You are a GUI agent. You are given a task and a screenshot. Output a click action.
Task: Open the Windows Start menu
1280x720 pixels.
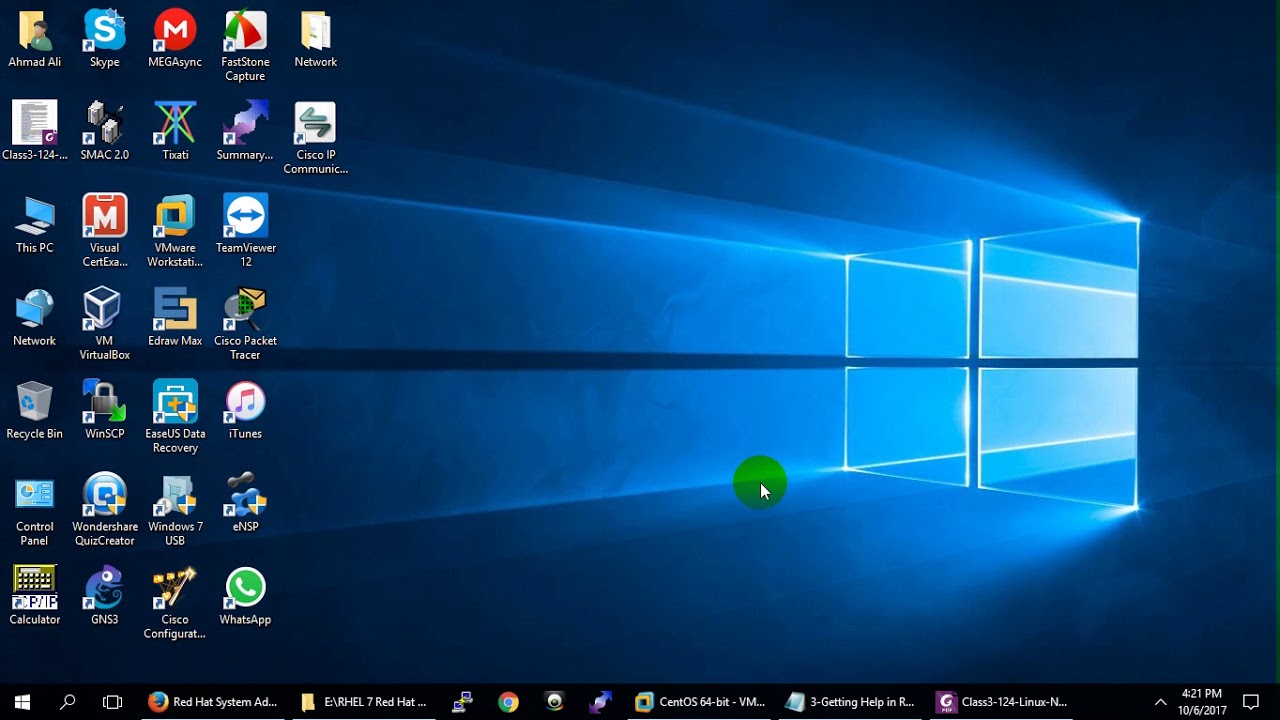22,702
